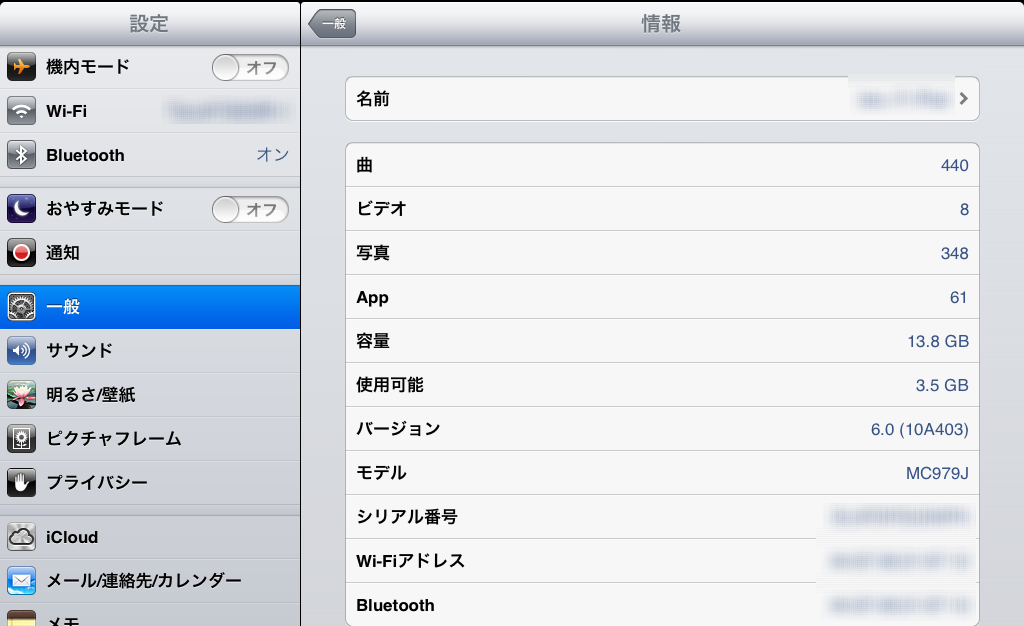Tap the speaker icon for サウンド
Image resolution: width=1024 pixels, height=626 pixels.
tap(22, 351)
